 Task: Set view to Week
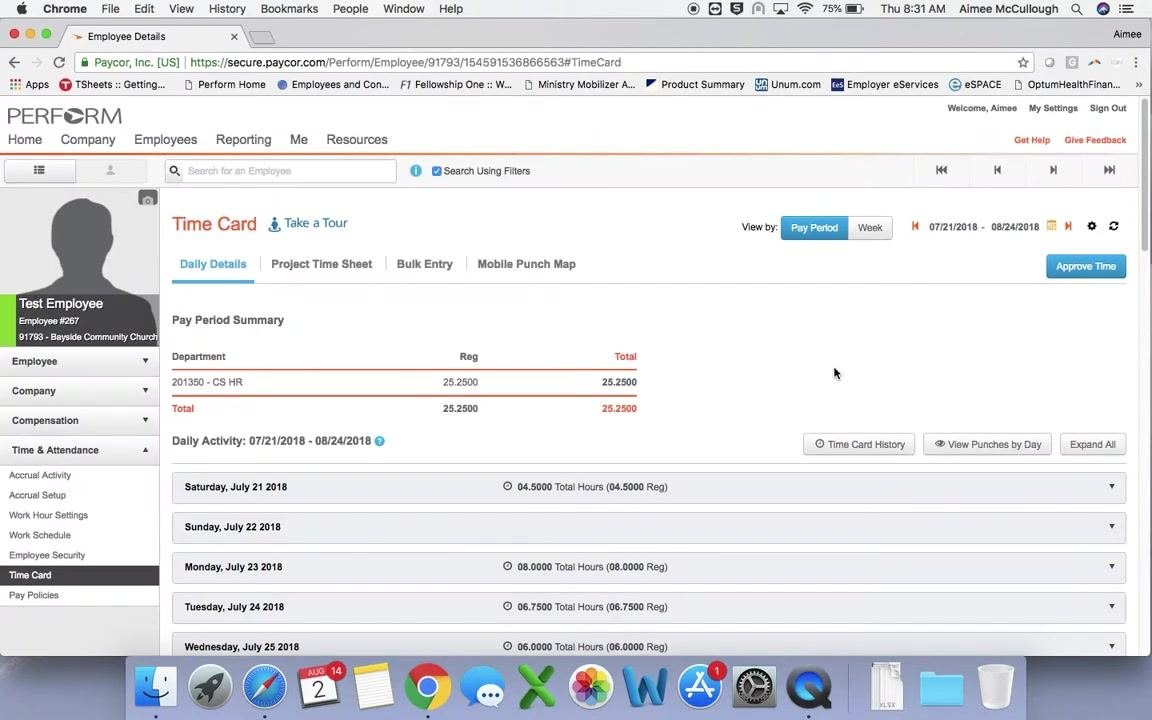coord(870,228)
